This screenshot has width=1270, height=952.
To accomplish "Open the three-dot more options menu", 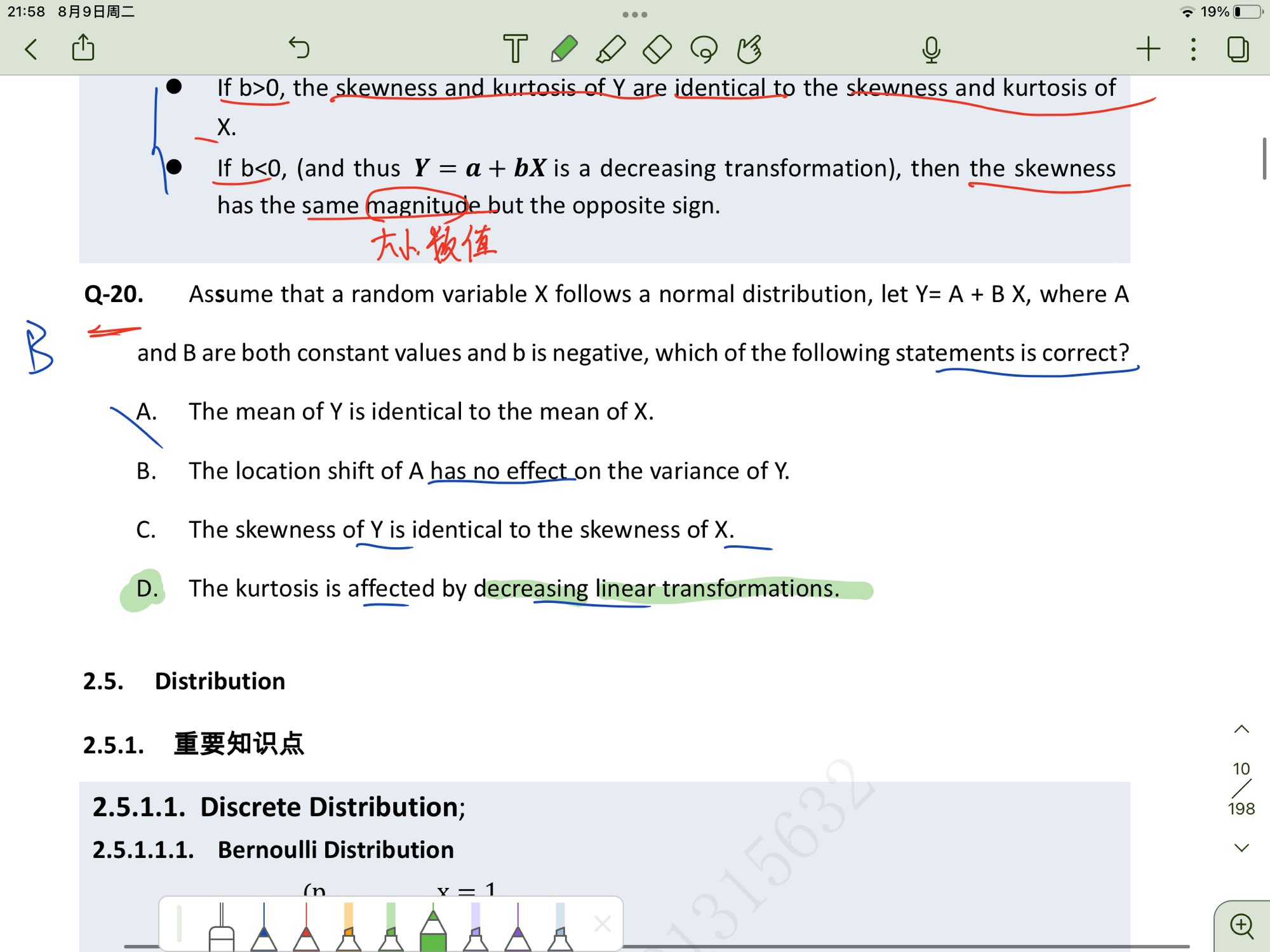I will pos(1193,49).
